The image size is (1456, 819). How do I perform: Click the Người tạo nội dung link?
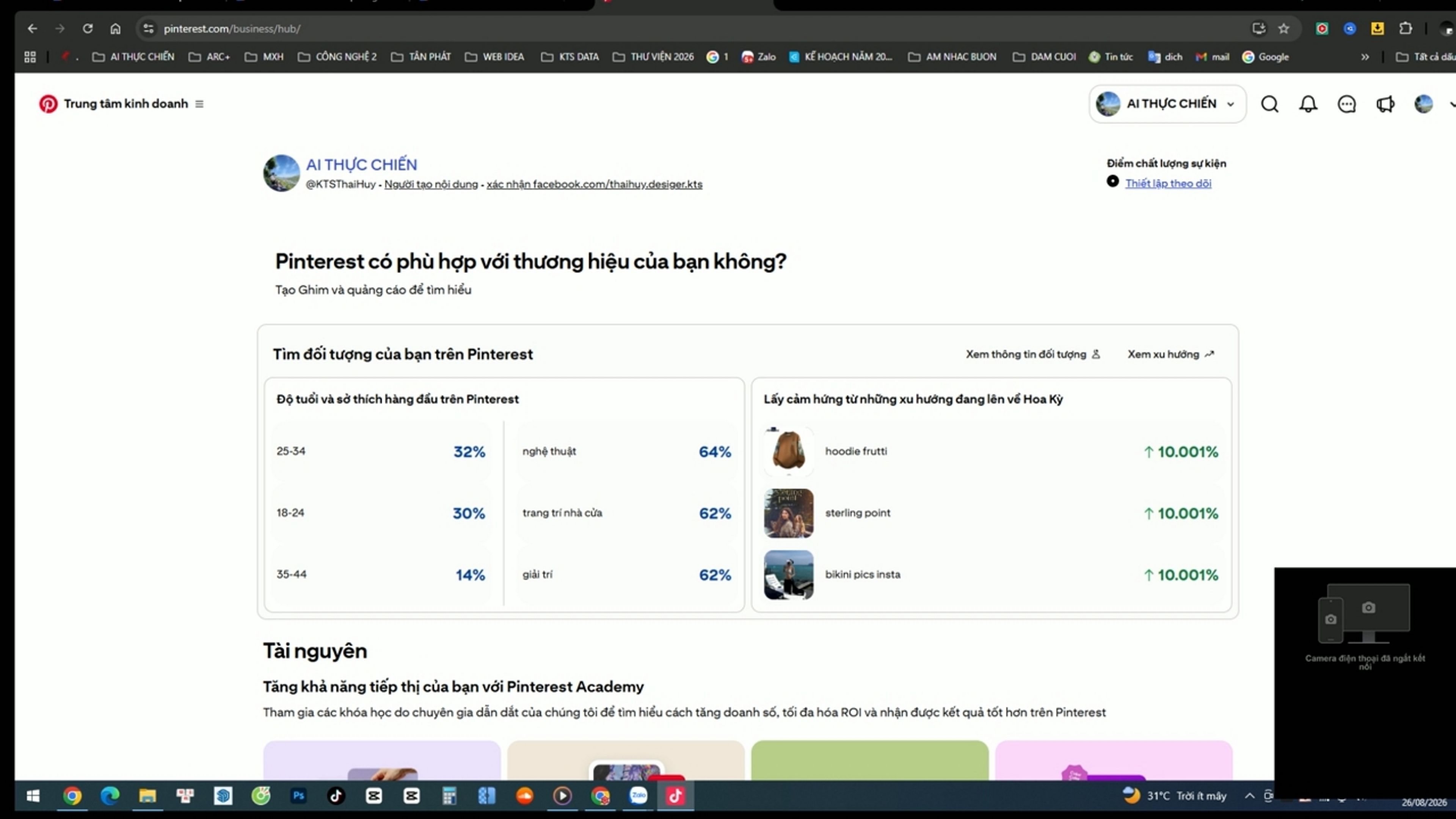(x=431, y=184)
